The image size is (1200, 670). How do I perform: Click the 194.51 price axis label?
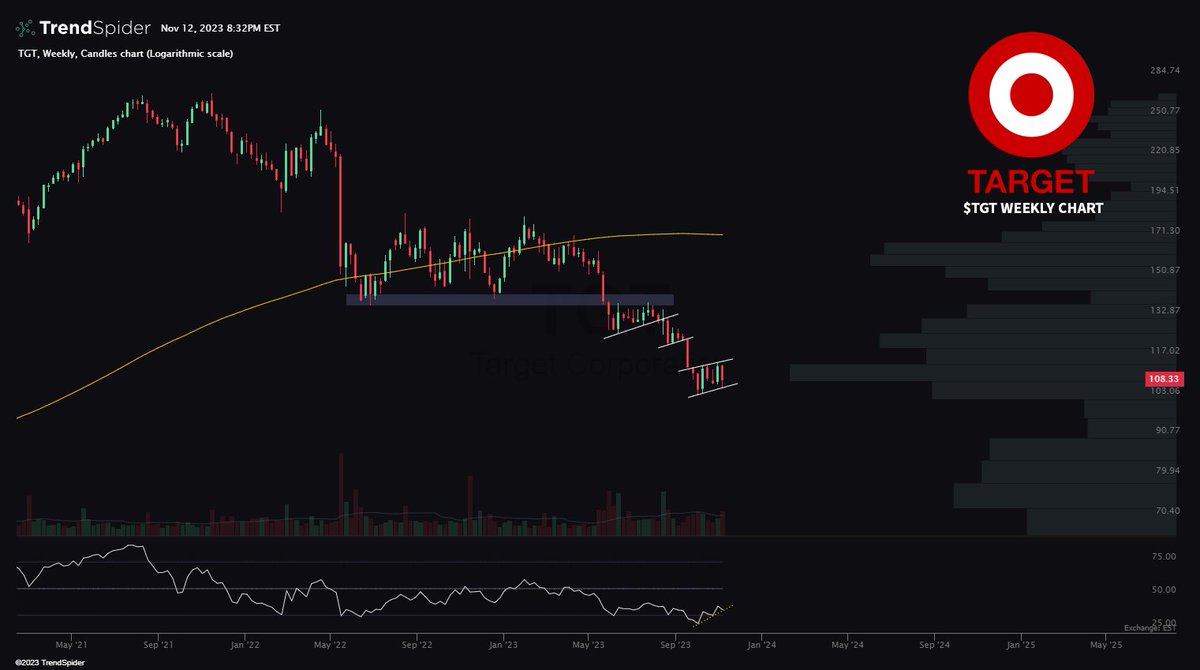(x=1165, y=190)
